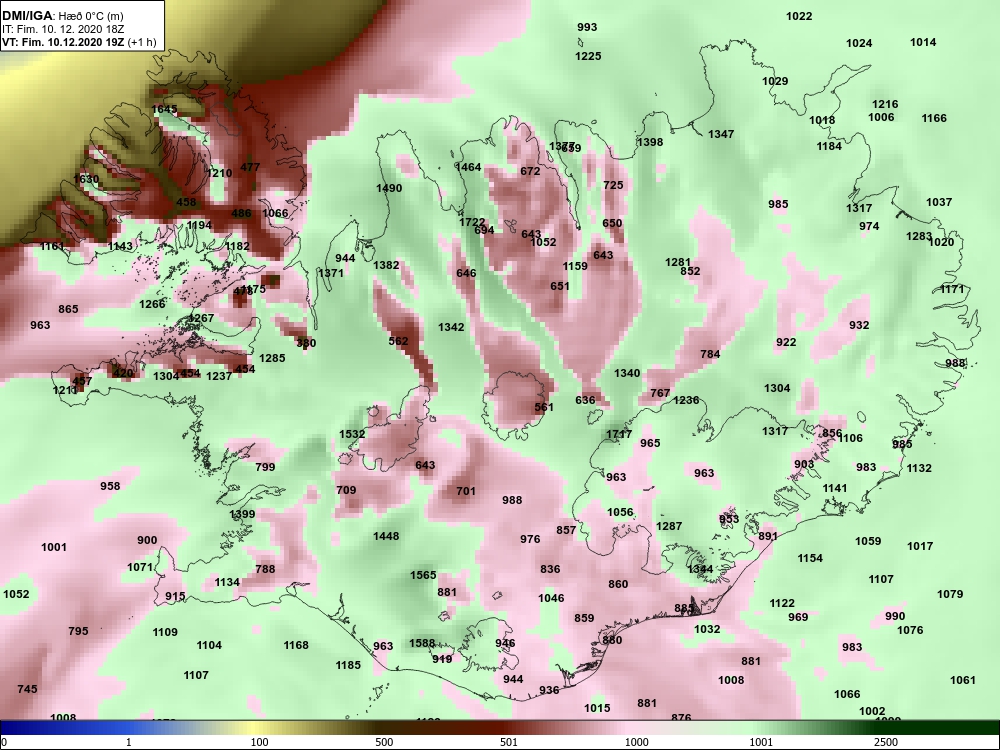The width and height of the screenshot is (1000, 750).
Task: Click the map value 709
Action: [346, 490]
